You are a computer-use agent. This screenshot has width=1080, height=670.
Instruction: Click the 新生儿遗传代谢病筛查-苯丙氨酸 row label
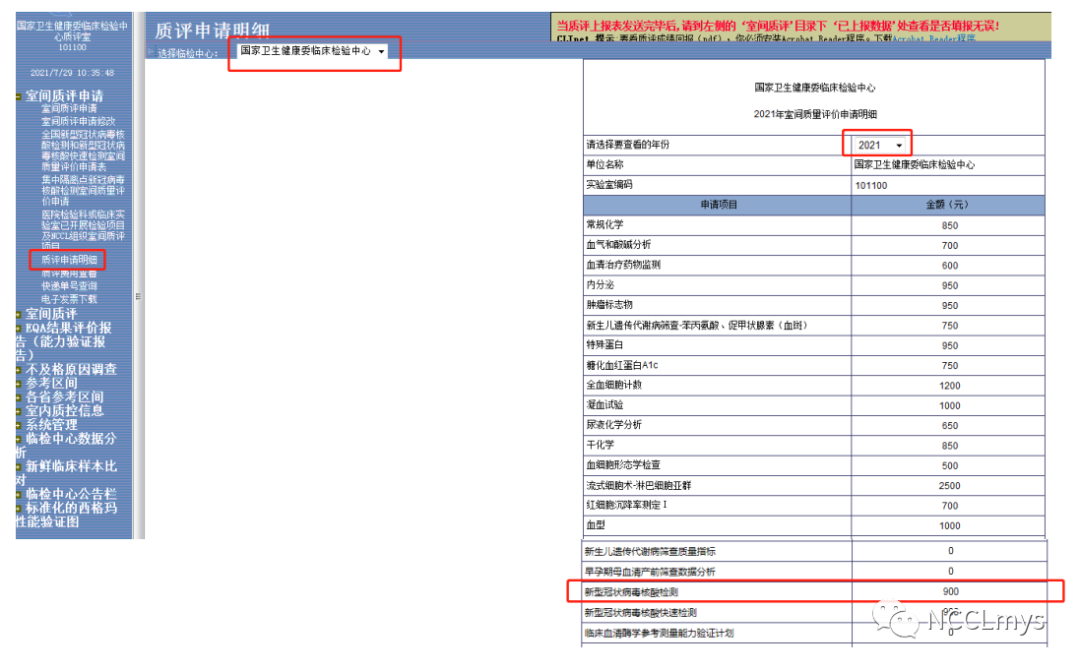pyautogui.click(x=696, y=325)
